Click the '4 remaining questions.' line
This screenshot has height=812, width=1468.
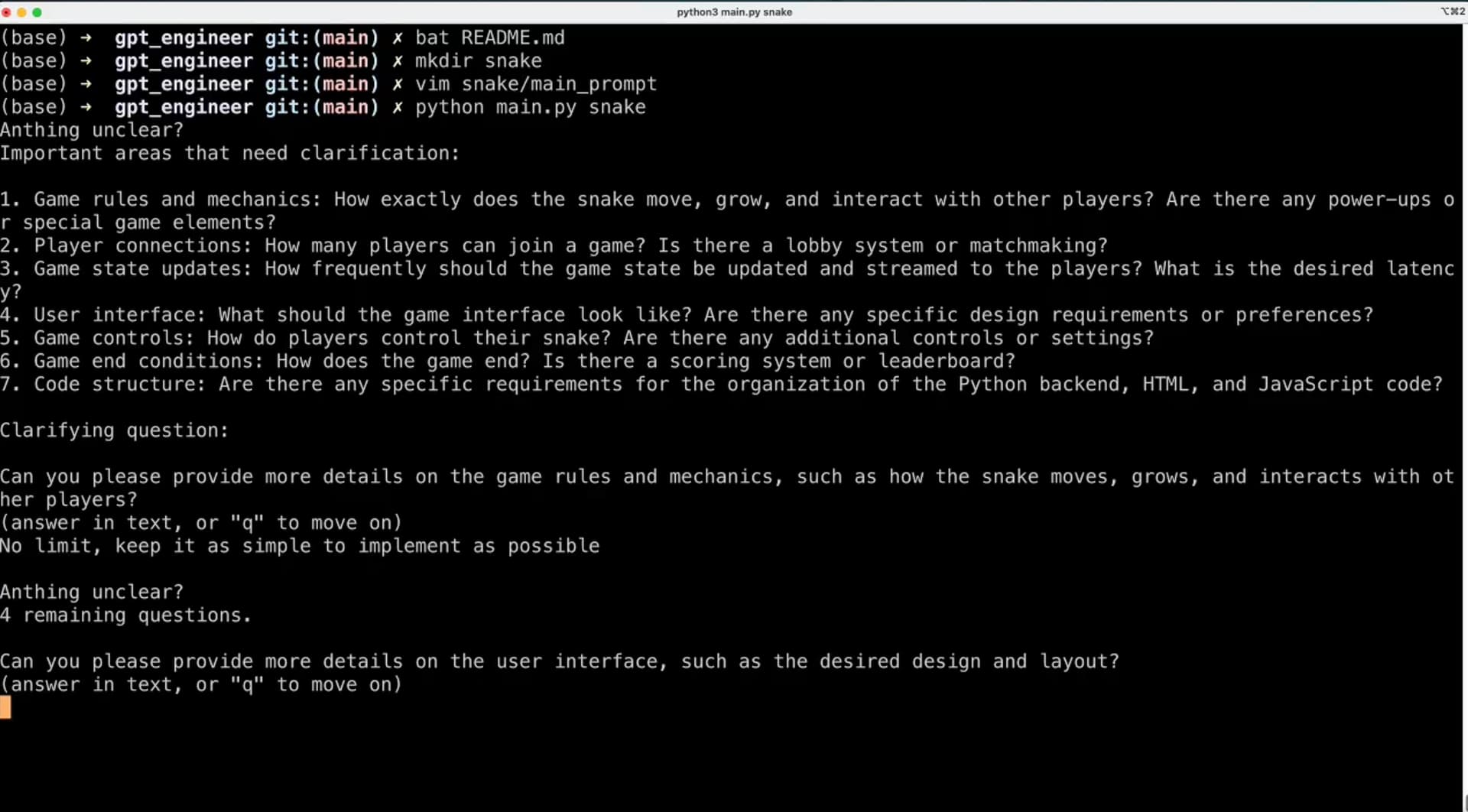(x=125, y=615)
